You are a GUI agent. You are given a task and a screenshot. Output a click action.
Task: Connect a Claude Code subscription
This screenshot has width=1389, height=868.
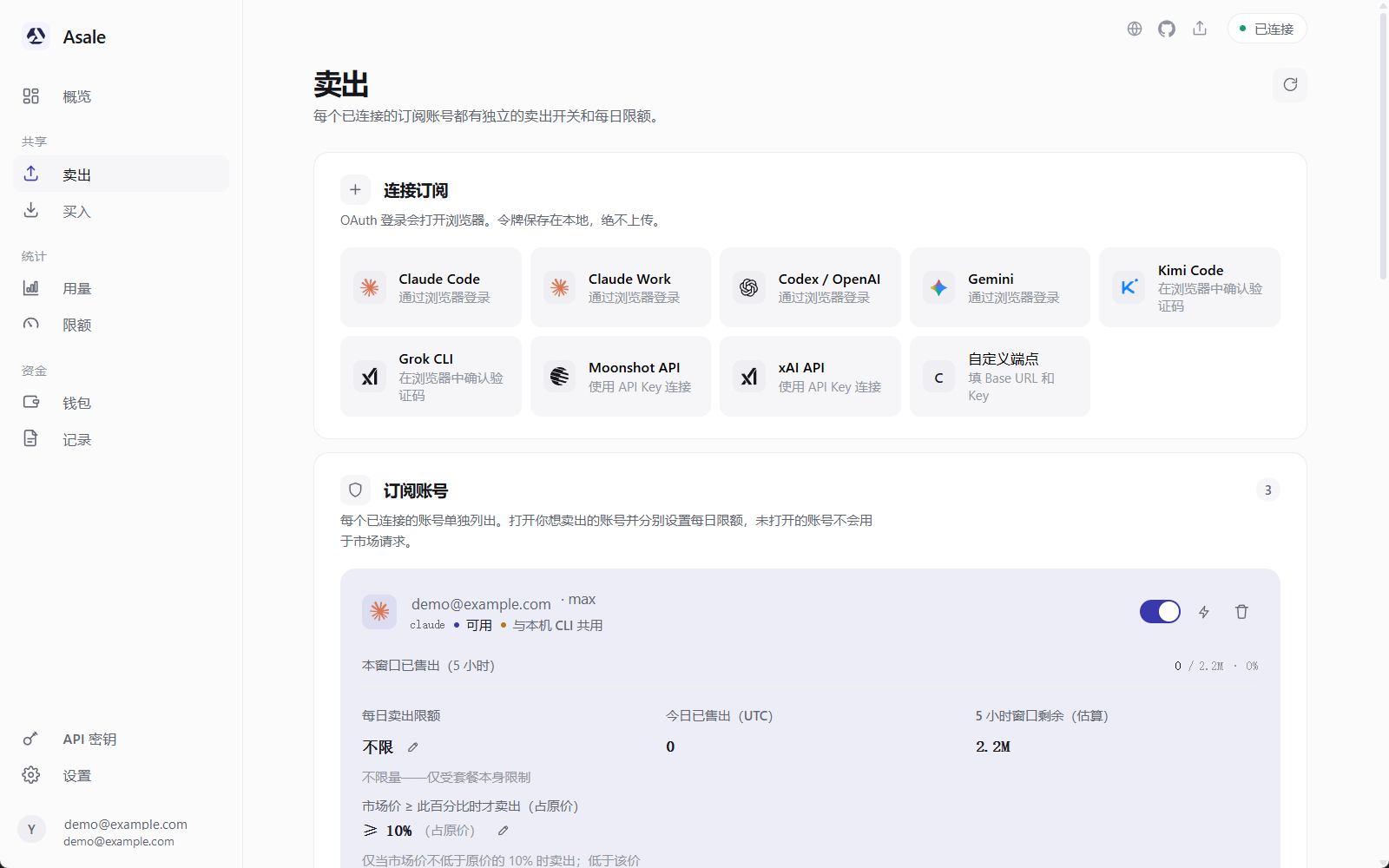coord(431,287)
